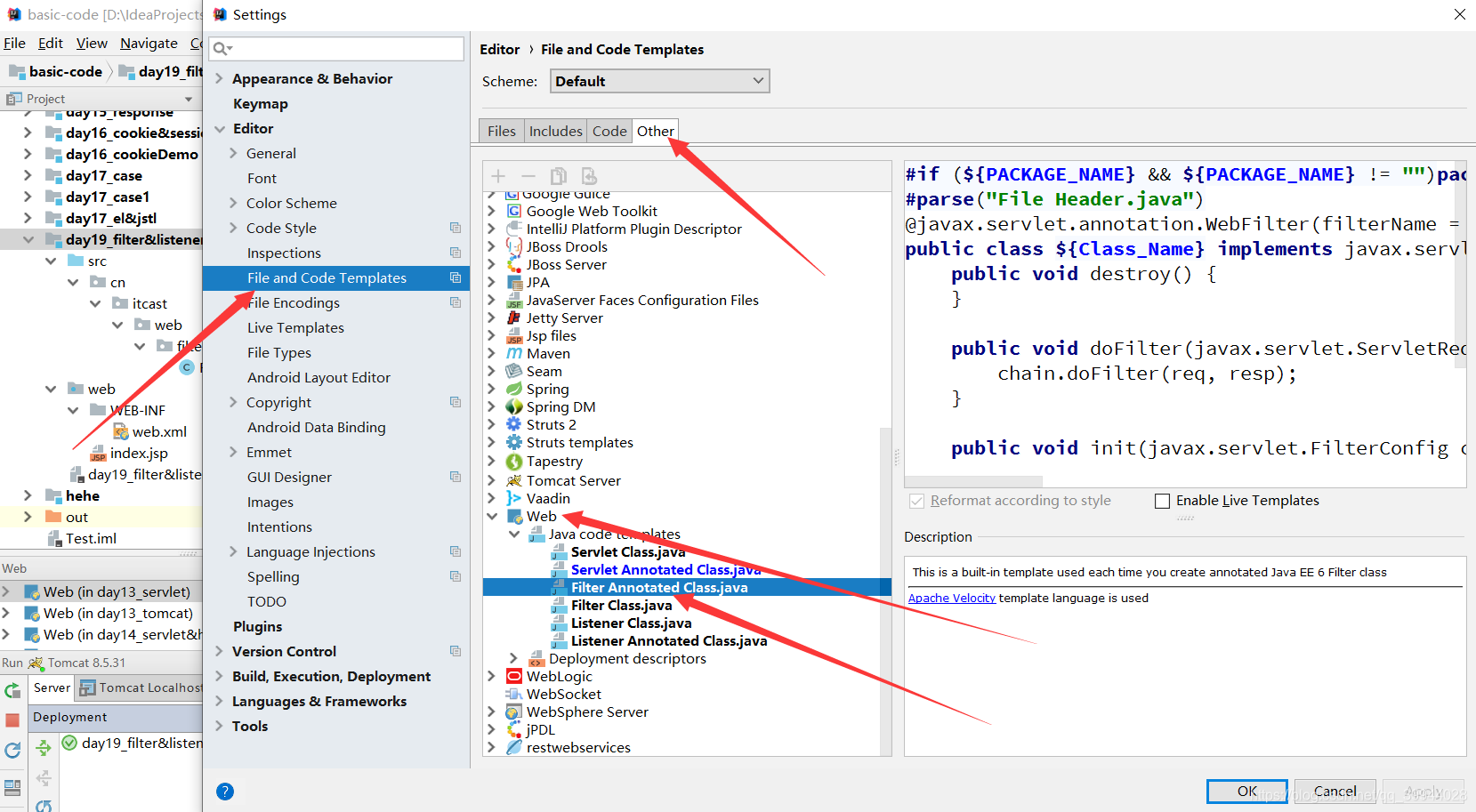This screenshot has height=812, width=1476.
Task: Click the web.xml file icon
Action: click(121, 431)
